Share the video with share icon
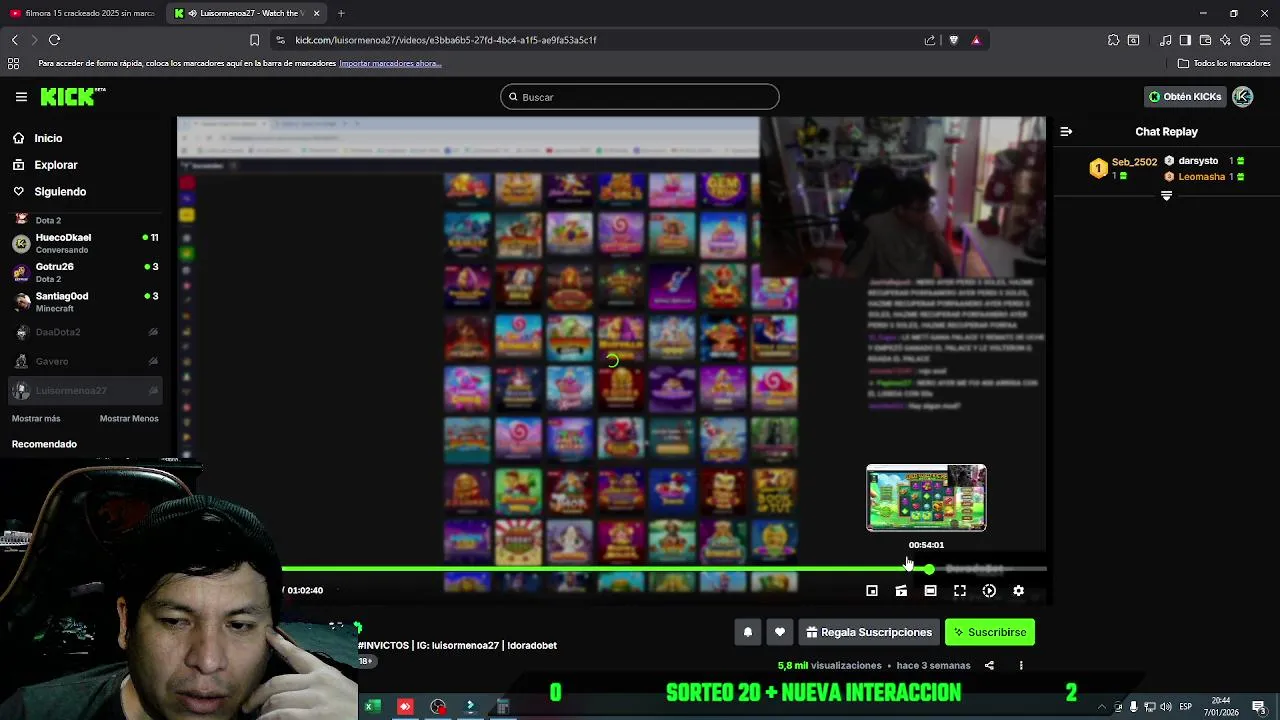Image resolution: width=1280 pixels, height=720 pixels. [x=989, y=665]
